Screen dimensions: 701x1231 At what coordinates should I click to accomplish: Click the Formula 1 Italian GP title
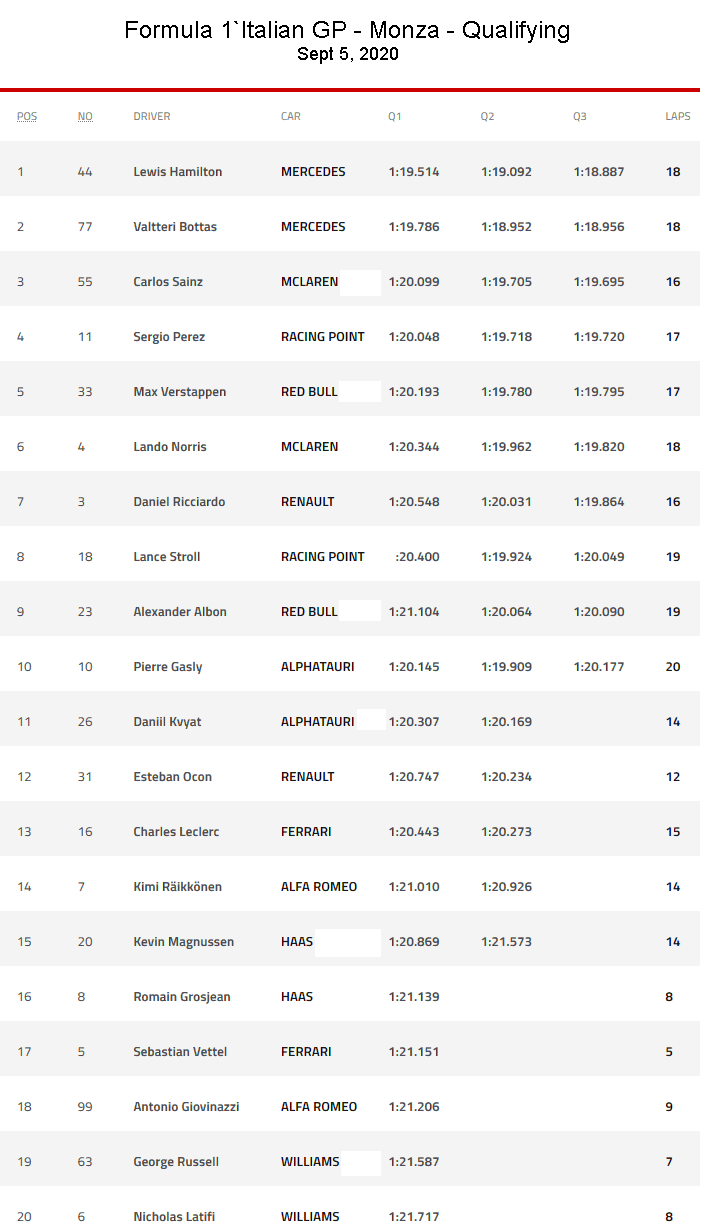click(347, 30)
